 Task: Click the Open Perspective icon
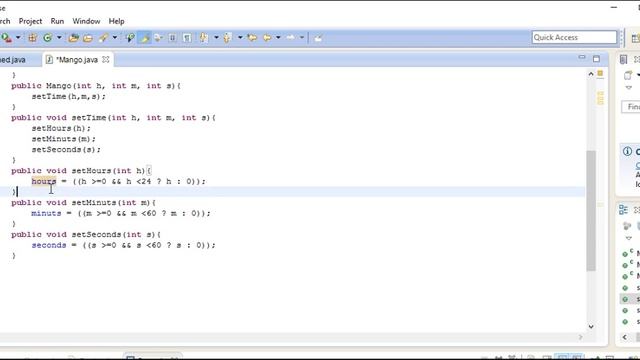pos(635,38)
